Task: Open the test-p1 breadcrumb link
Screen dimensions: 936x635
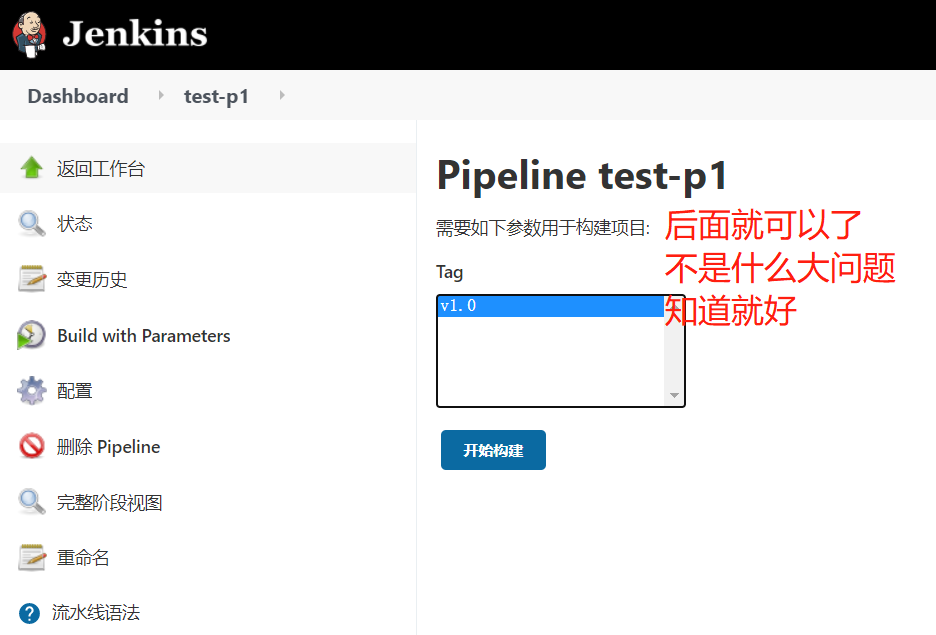Action: [x=216, y=96]
